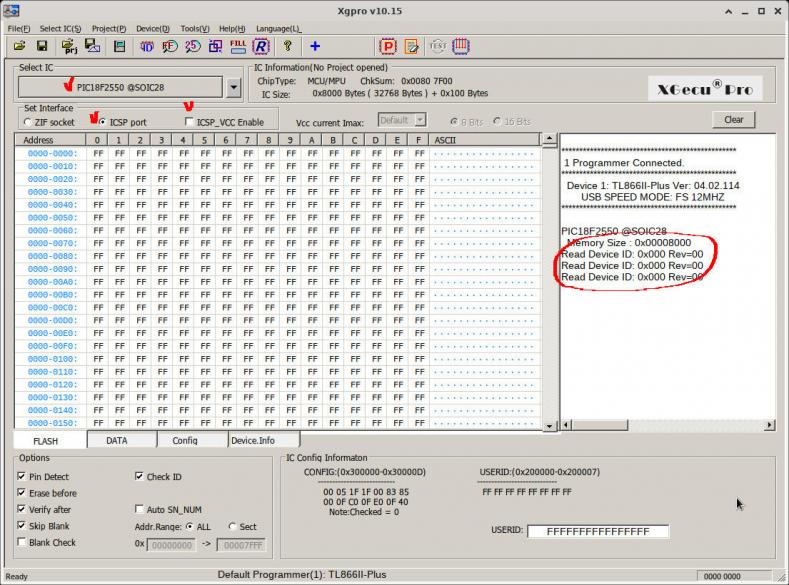Click the open project (Prj) icon
Image resolution: width=789 pixels, height=585 pixels.
[67, 46]
